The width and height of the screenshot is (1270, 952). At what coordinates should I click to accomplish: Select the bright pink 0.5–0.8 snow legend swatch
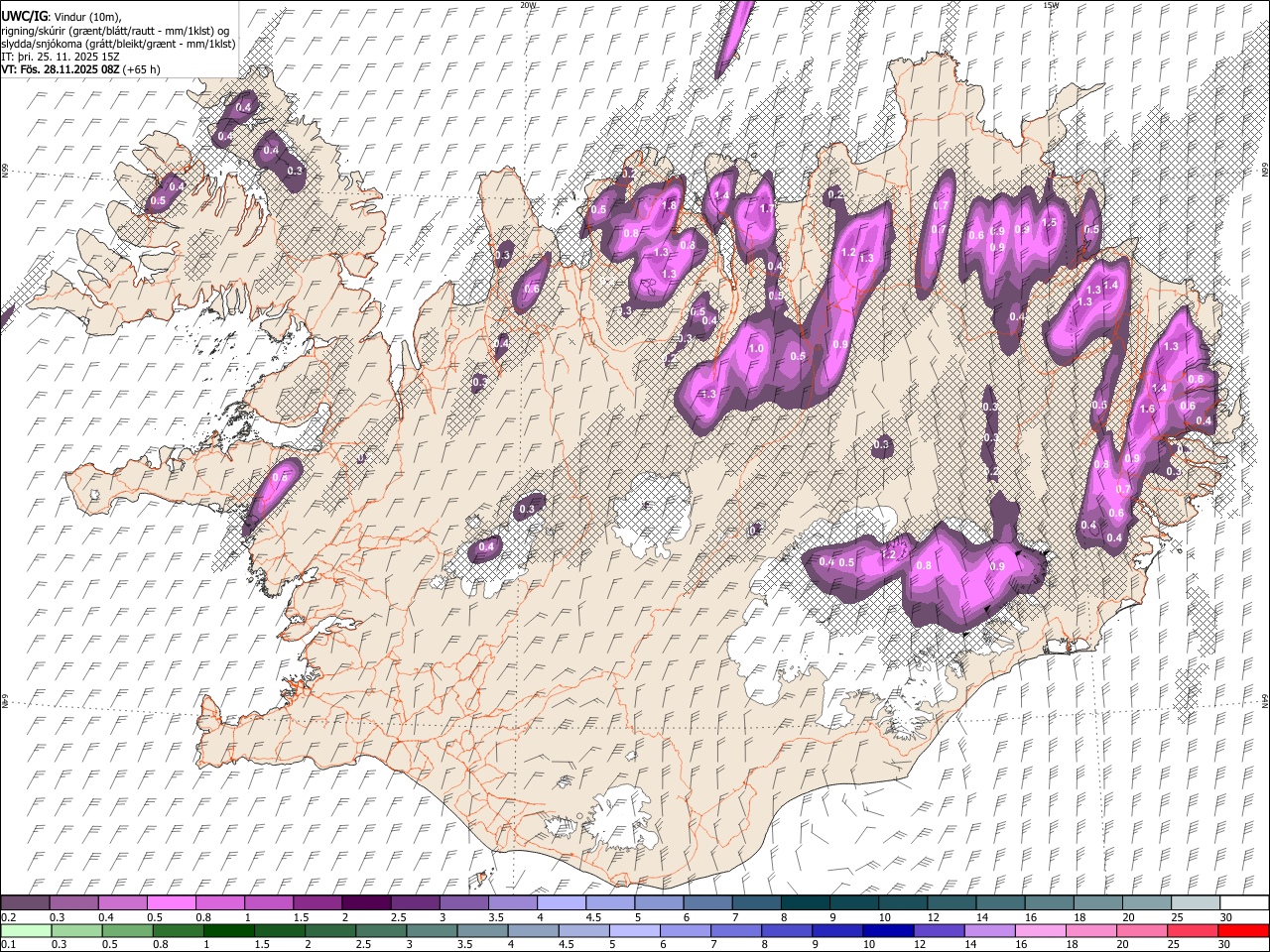click(x=171, y=903)
